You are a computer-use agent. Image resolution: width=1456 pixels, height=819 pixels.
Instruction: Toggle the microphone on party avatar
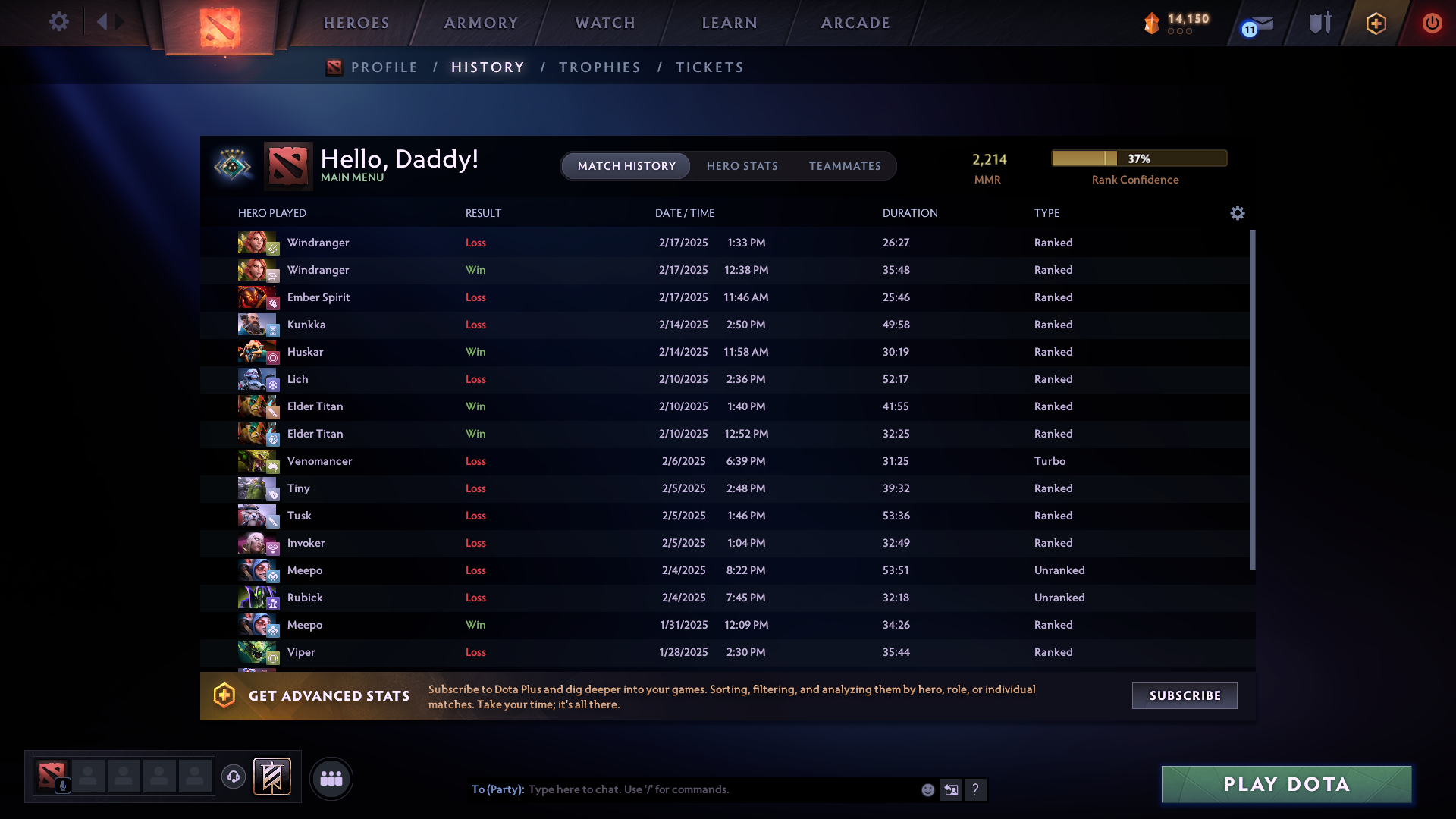(x=63, y=786)
